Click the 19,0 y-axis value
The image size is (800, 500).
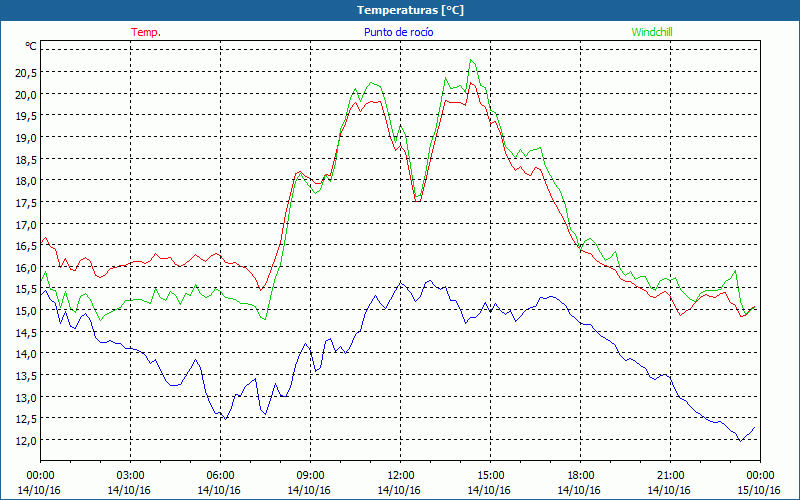tap(26, 138)
